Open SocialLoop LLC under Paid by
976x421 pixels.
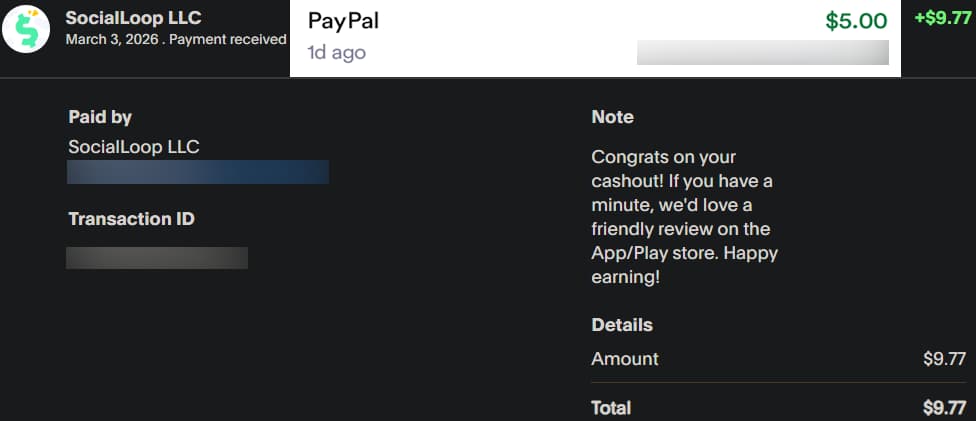[134, 147]
